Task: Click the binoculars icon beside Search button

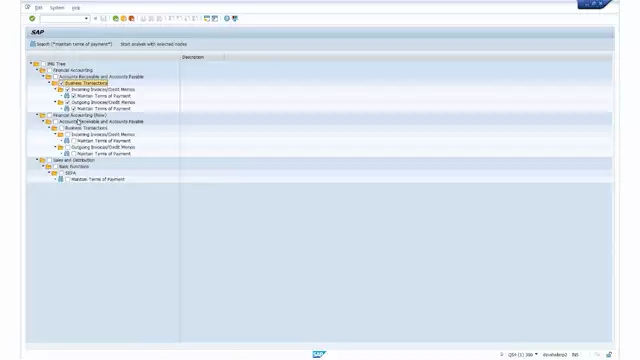Action: tap(33, 44)
